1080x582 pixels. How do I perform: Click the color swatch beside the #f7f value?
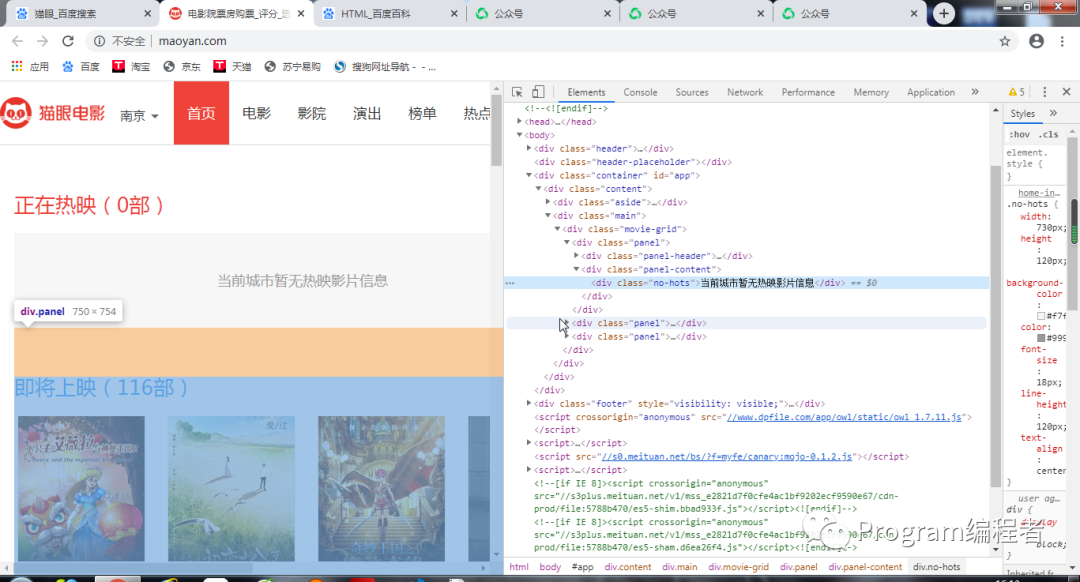click(x=1041, y=314)
